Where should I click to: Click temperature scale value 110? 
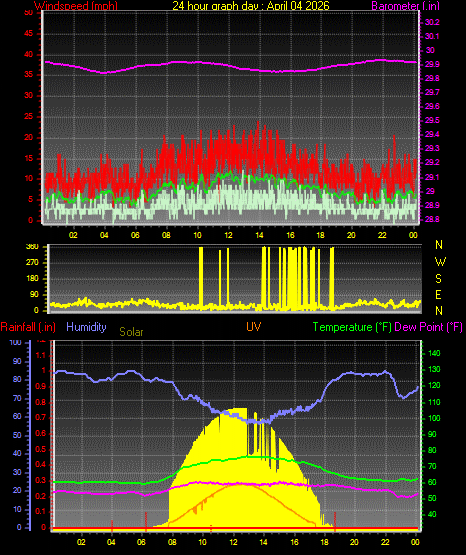pos(434,402)
